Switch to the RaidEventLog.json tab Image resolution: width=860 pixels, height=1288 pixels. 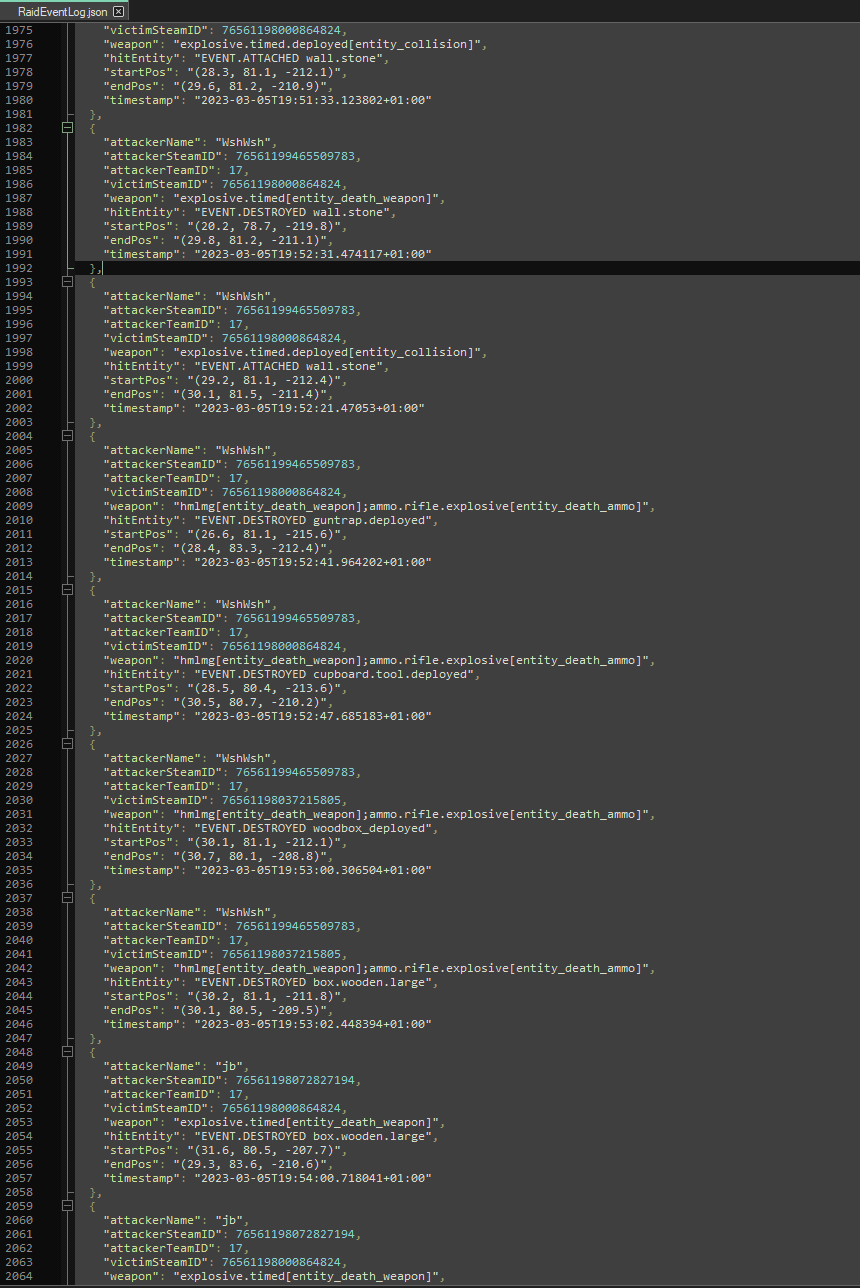tap(64, 11)
